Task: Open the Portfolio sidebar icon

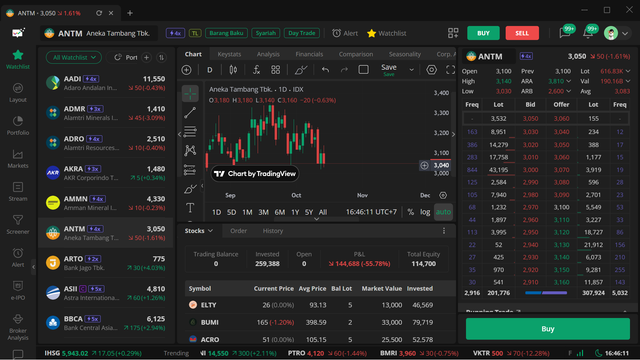Action: click(18, 126)
